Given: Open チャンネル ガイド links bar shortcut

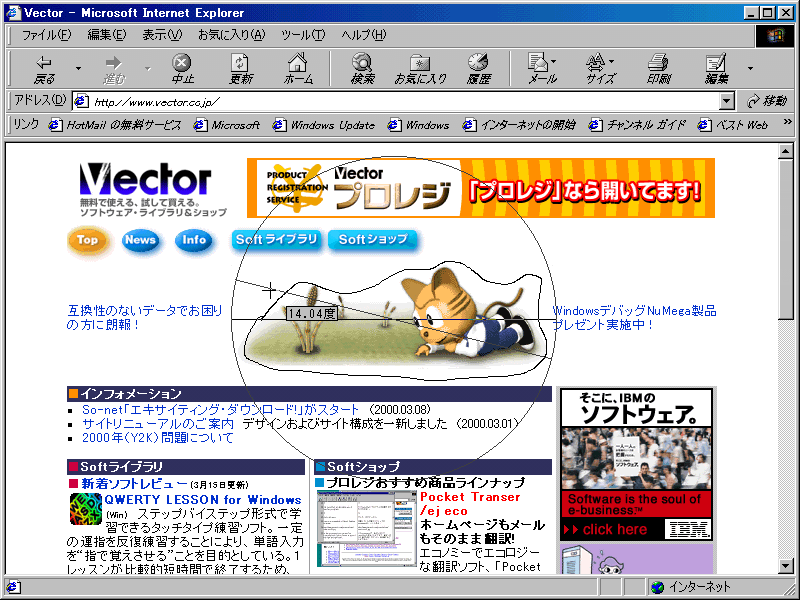Looking at the screenshot, I should 637,125.
